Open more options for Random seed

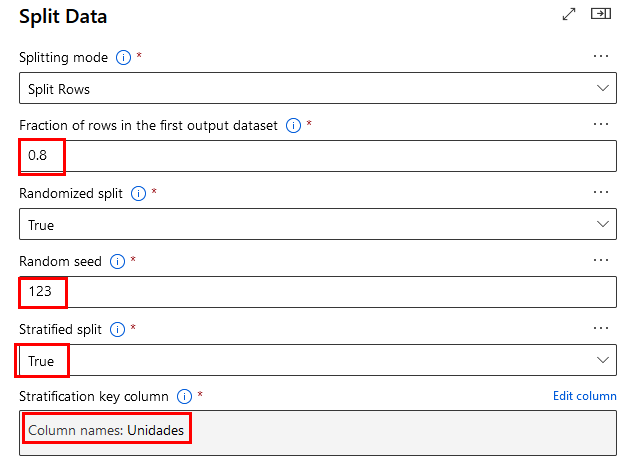[x=601, y=260]
